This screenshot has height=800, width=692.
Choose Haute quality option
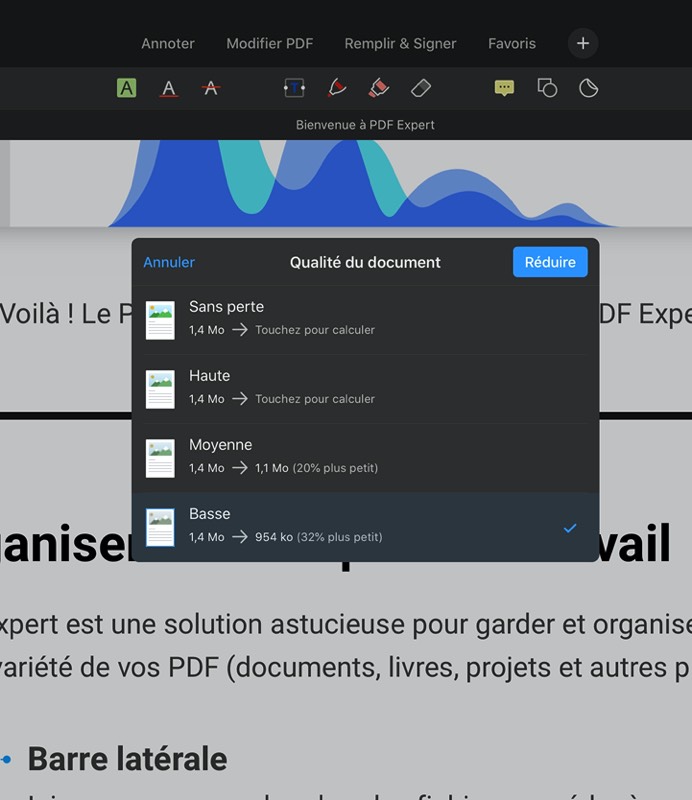pos(365,387)
